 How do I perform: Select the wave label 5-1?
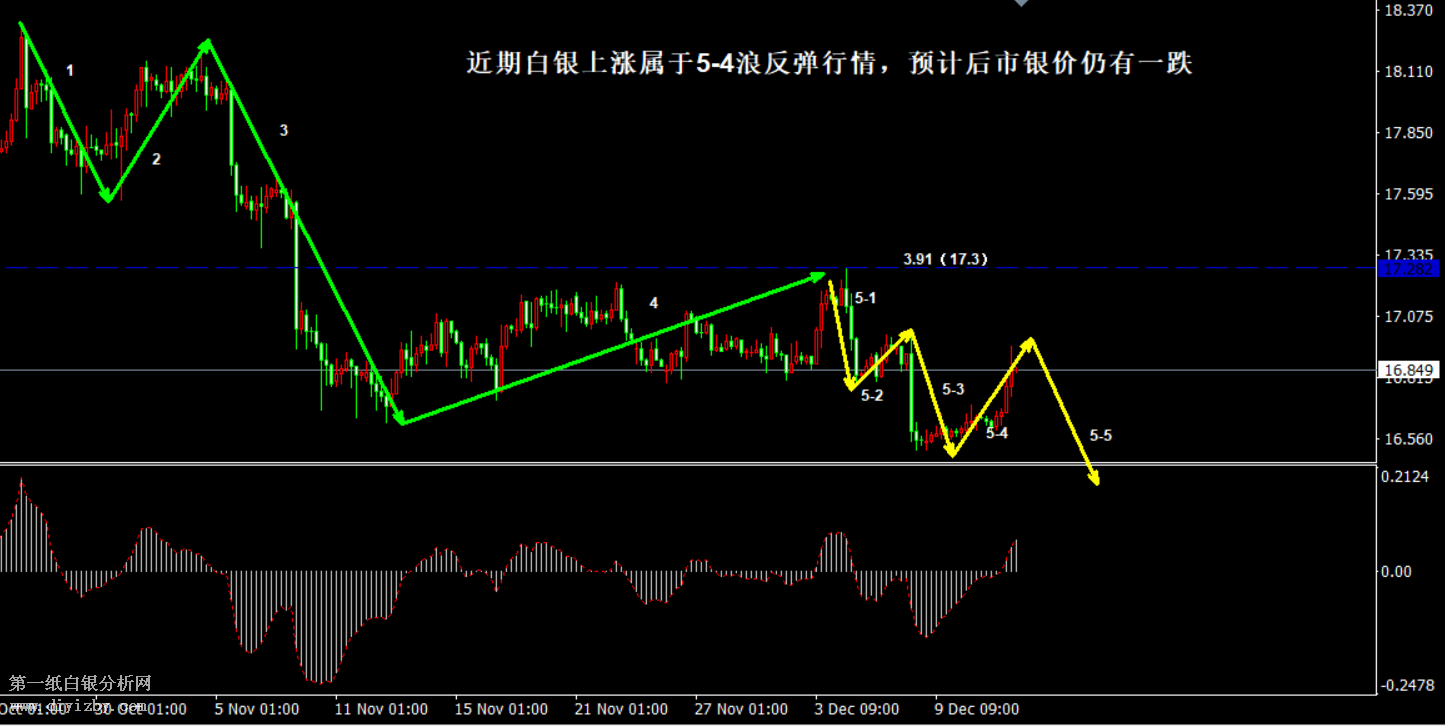click(865, 298)
